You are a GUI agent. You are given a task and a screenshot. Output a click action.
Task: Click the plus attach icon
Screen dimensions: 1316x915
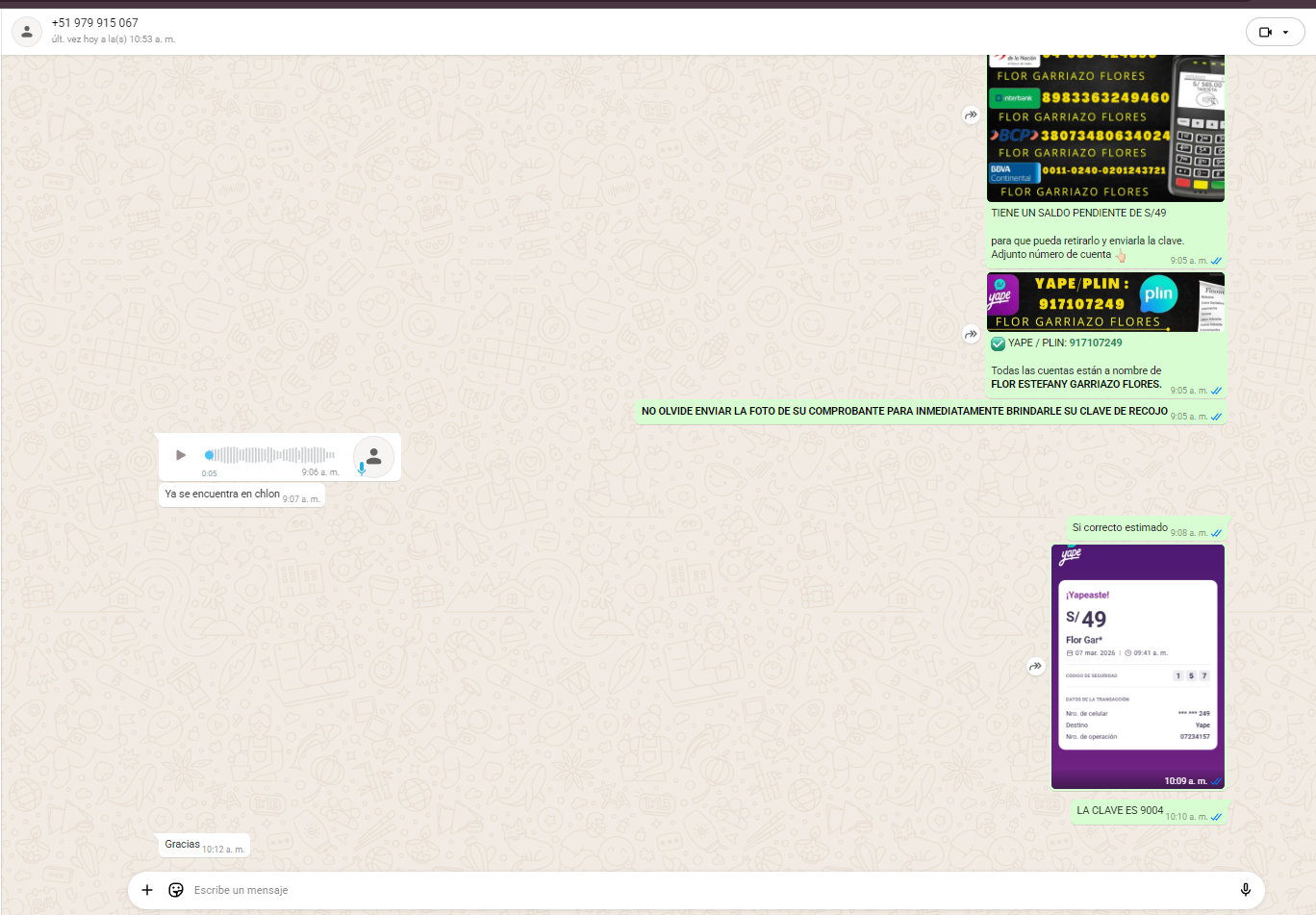147,890
